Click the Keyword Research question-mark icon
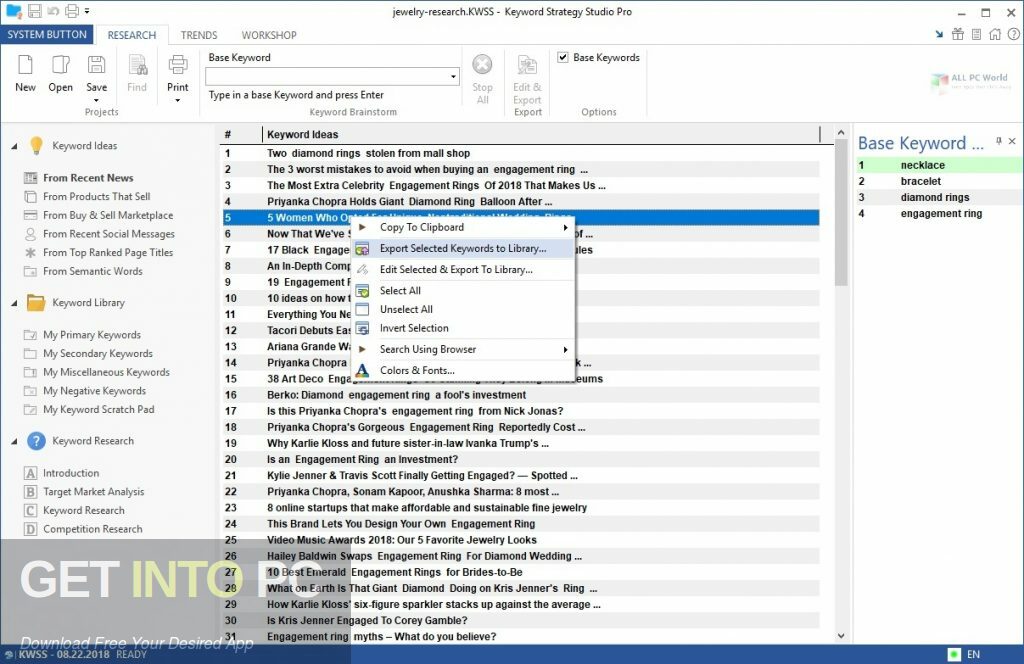 [x=36, y=441]
